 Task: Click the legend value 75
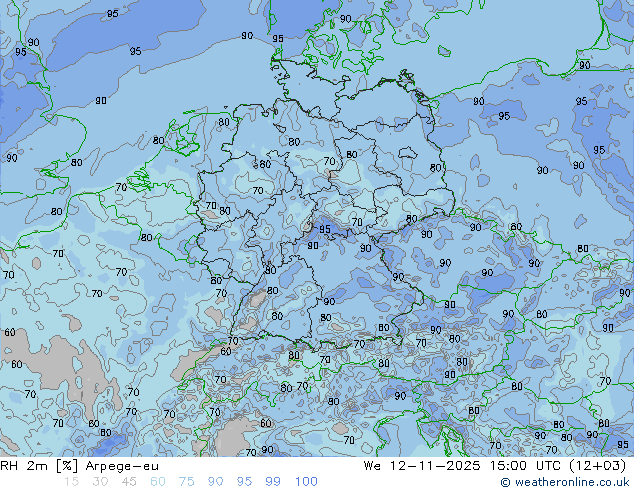click(x=186, y=482)
